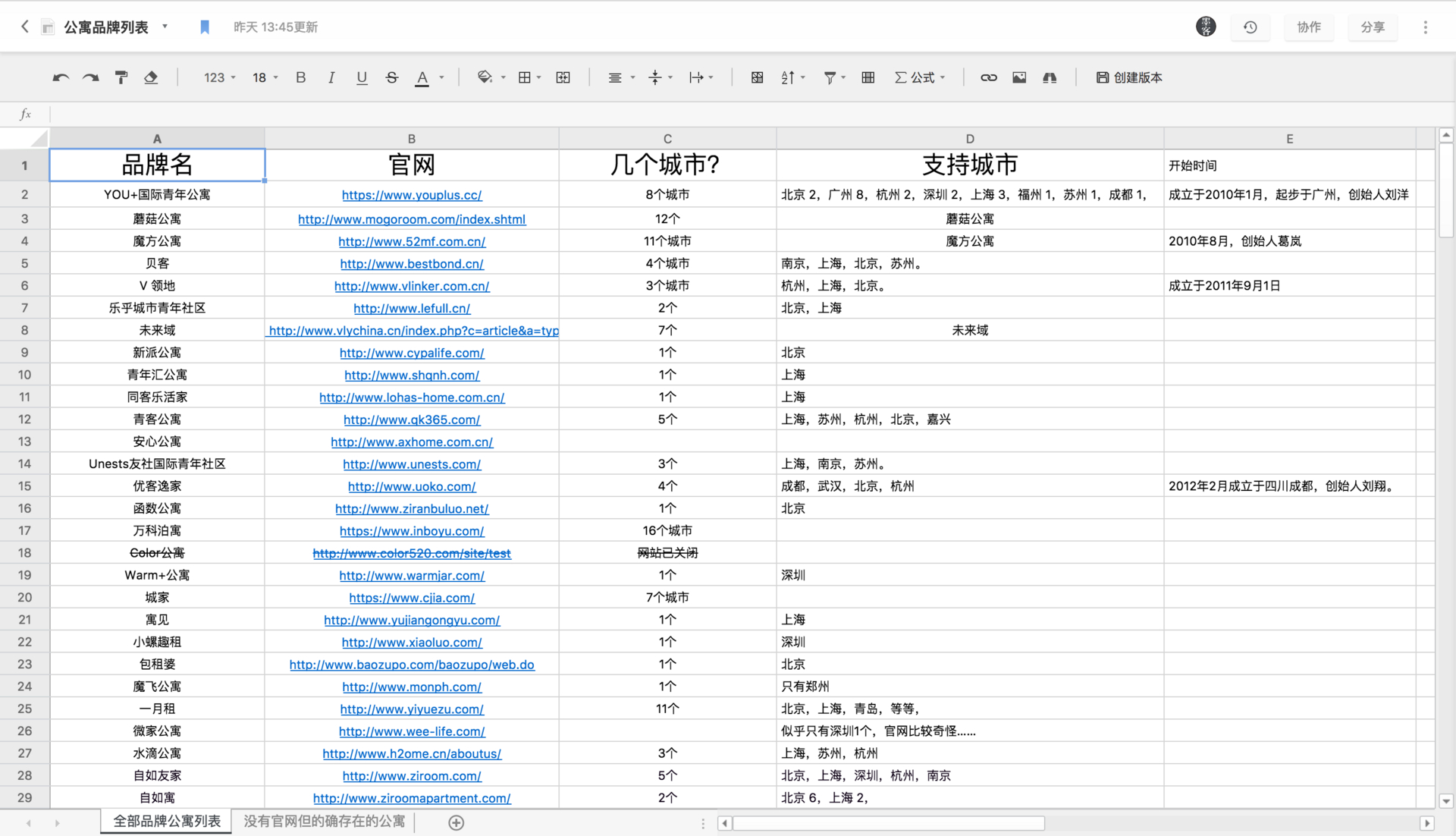This screenshot has width=1456, height=836.
Task: Open the vertical align dropdown
Action: pos(661,77)
